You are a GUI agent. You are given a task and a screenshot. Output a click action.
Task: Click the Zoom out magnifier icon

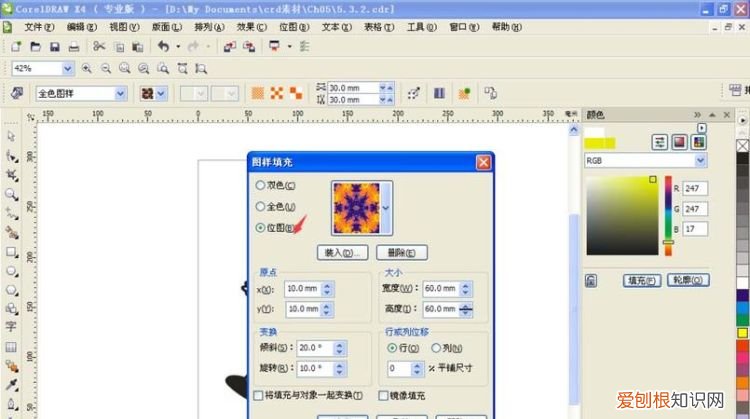pos(106,68)
